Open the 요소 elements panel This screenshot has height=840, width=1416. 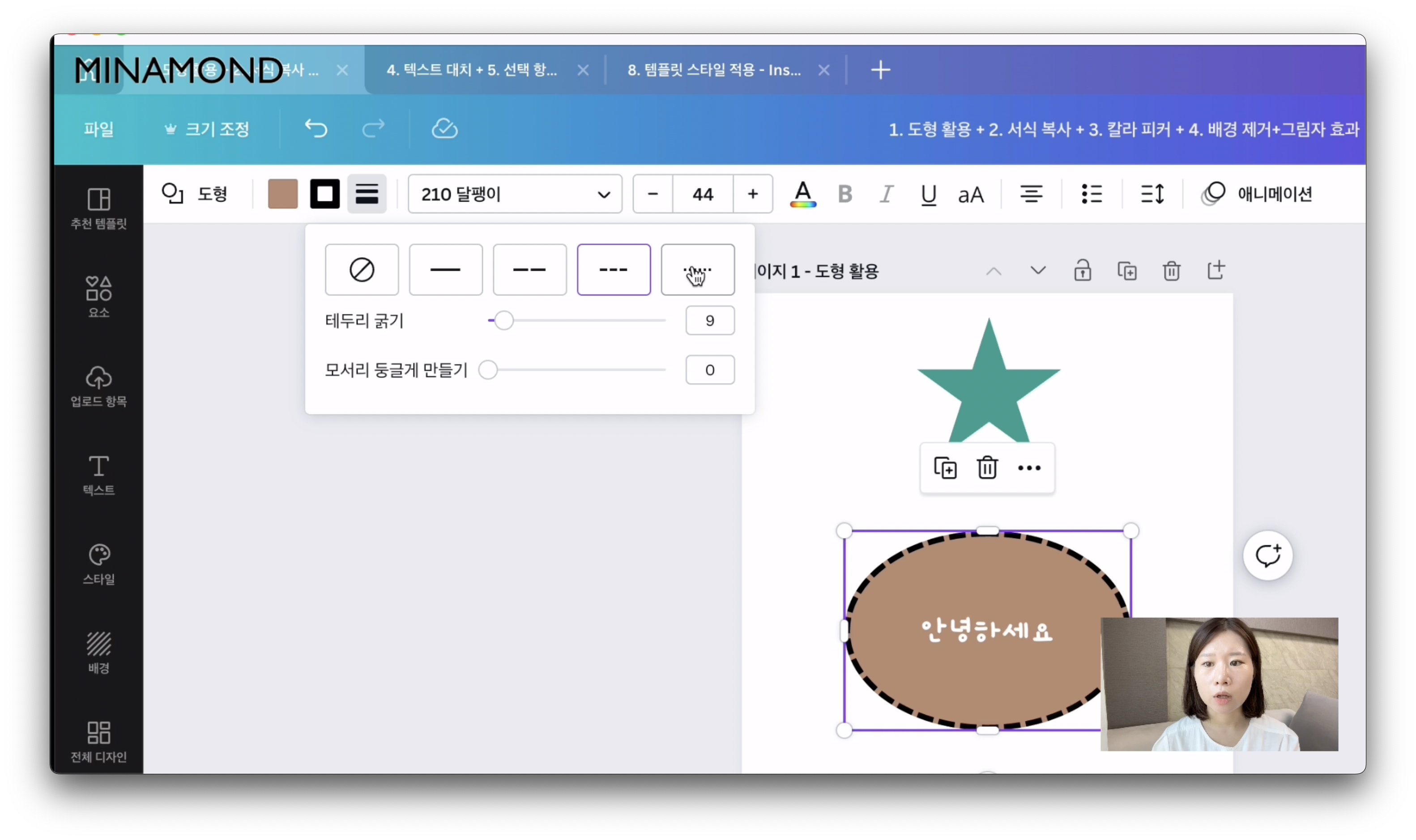click(x=98, y=296)
